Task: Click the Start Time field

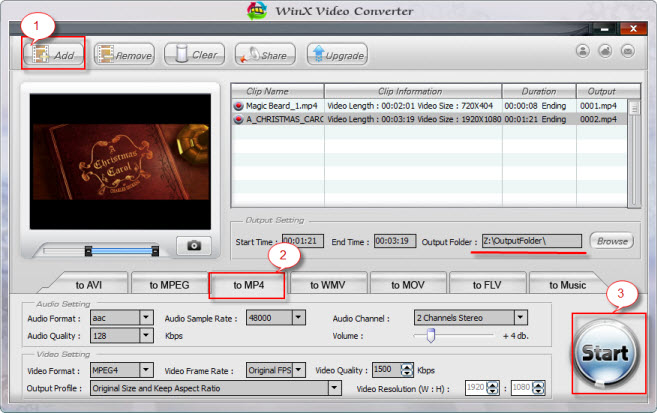Action: coord(303,241)
